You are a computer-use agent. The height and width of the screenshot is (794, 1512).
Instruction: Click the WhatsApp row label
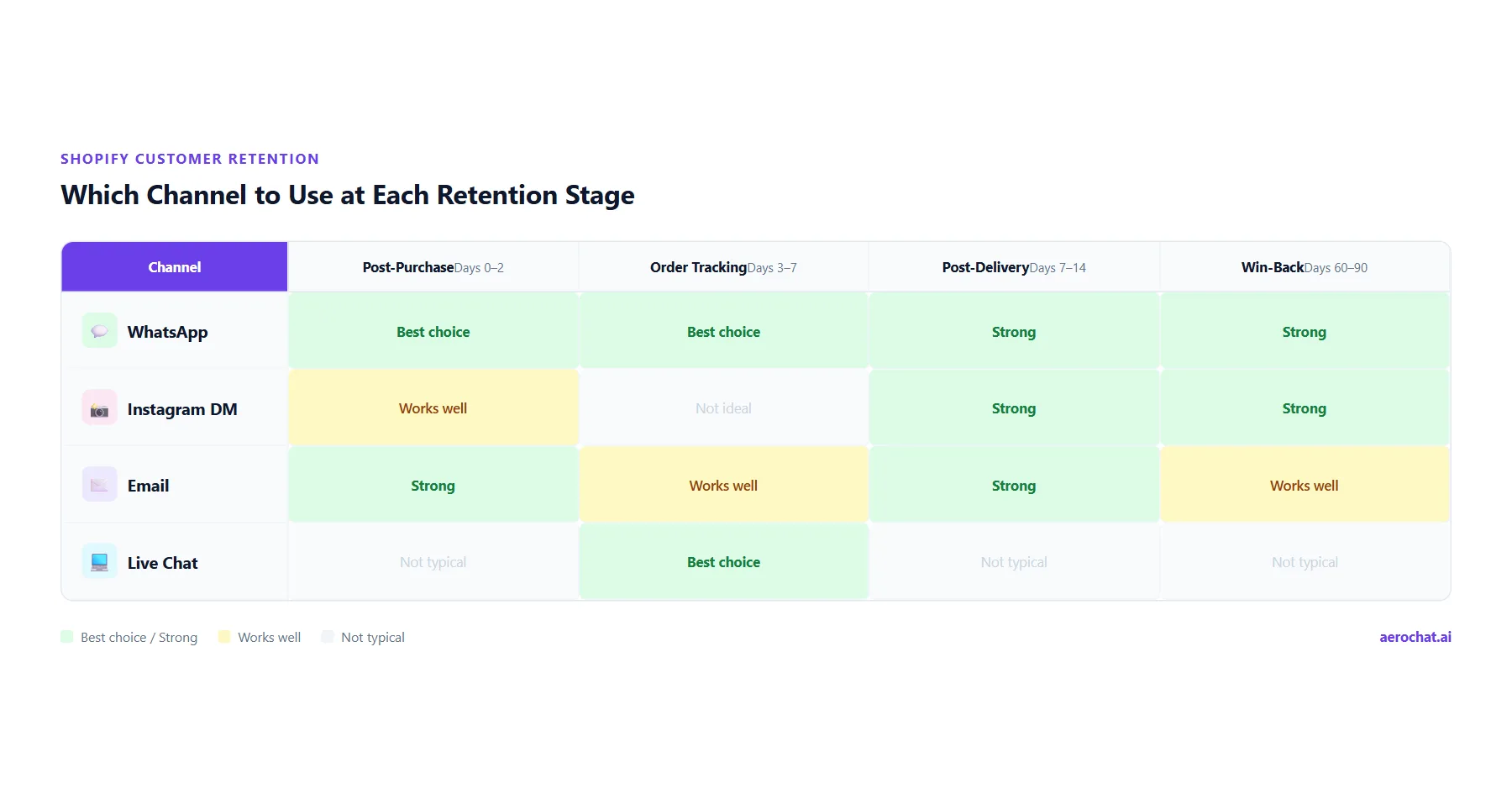pos(167,332)
